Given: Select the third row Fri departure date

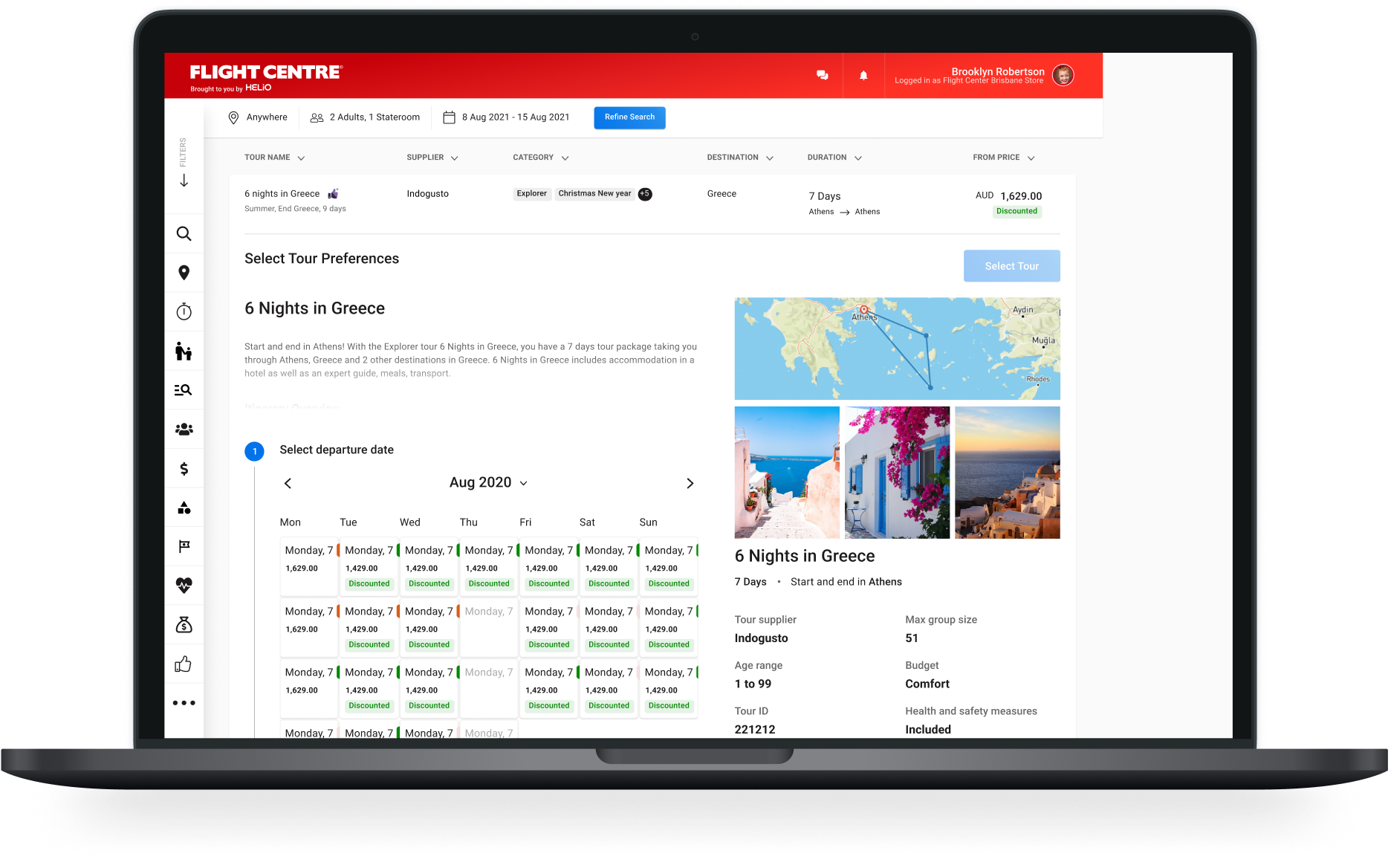Looking at the screenshot, I should (548, 689).
